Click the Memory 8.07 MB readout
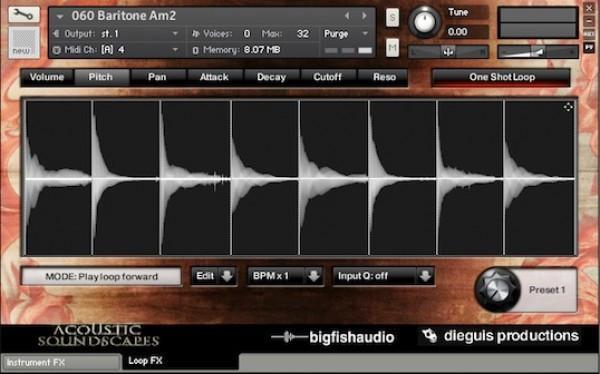 (262, 50)
